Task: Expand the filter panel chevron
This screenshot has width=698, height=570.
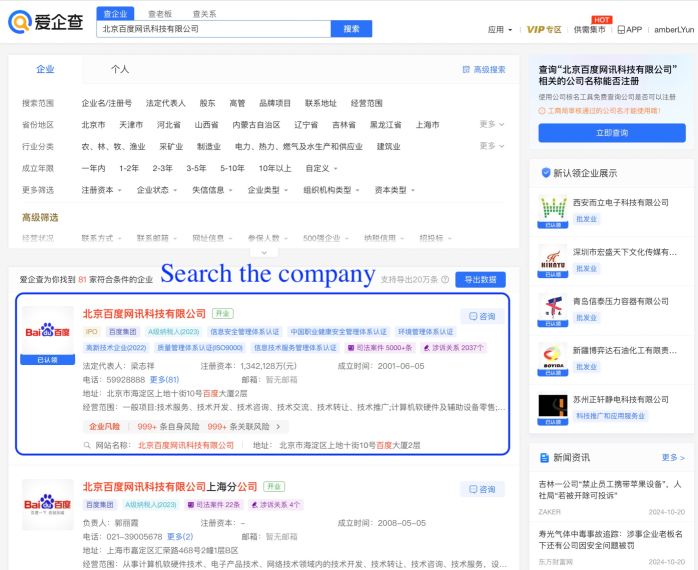Action: pos(264,252)
